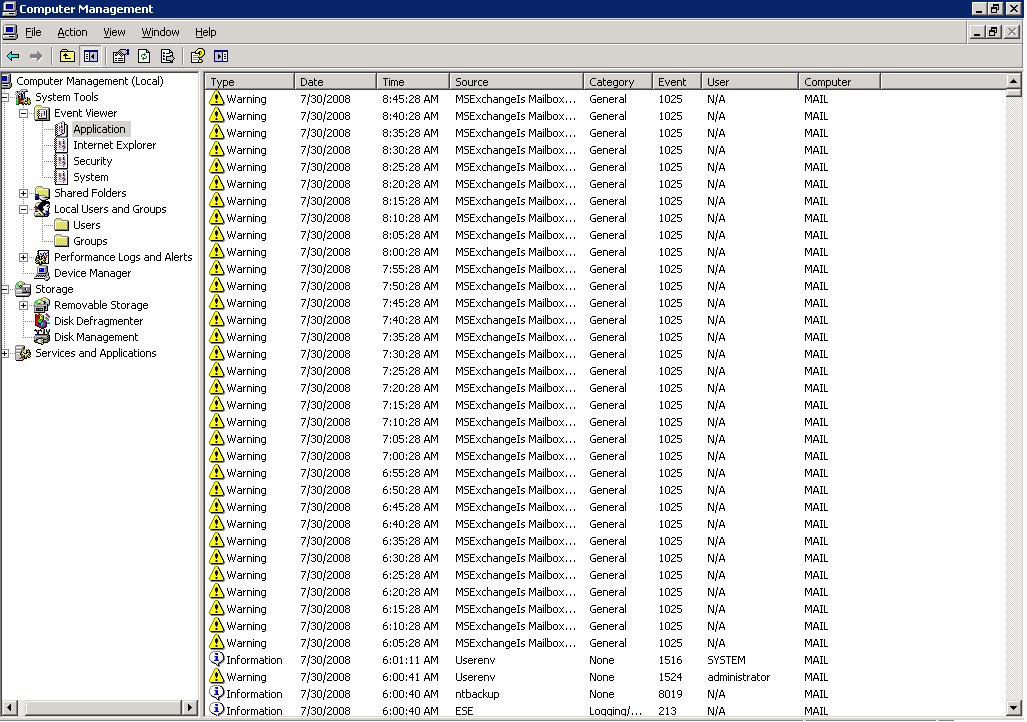
Task: Click the Security log icon in tree
Action: [x=62, y=161]
